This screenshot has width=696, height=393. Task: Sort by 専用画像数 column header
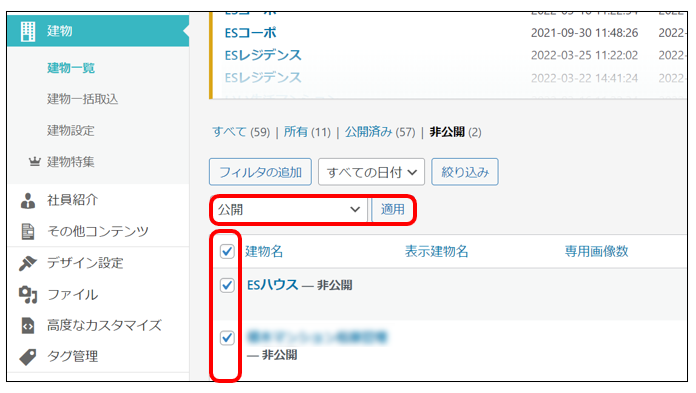pyautogui.click(x=596, y=251)
